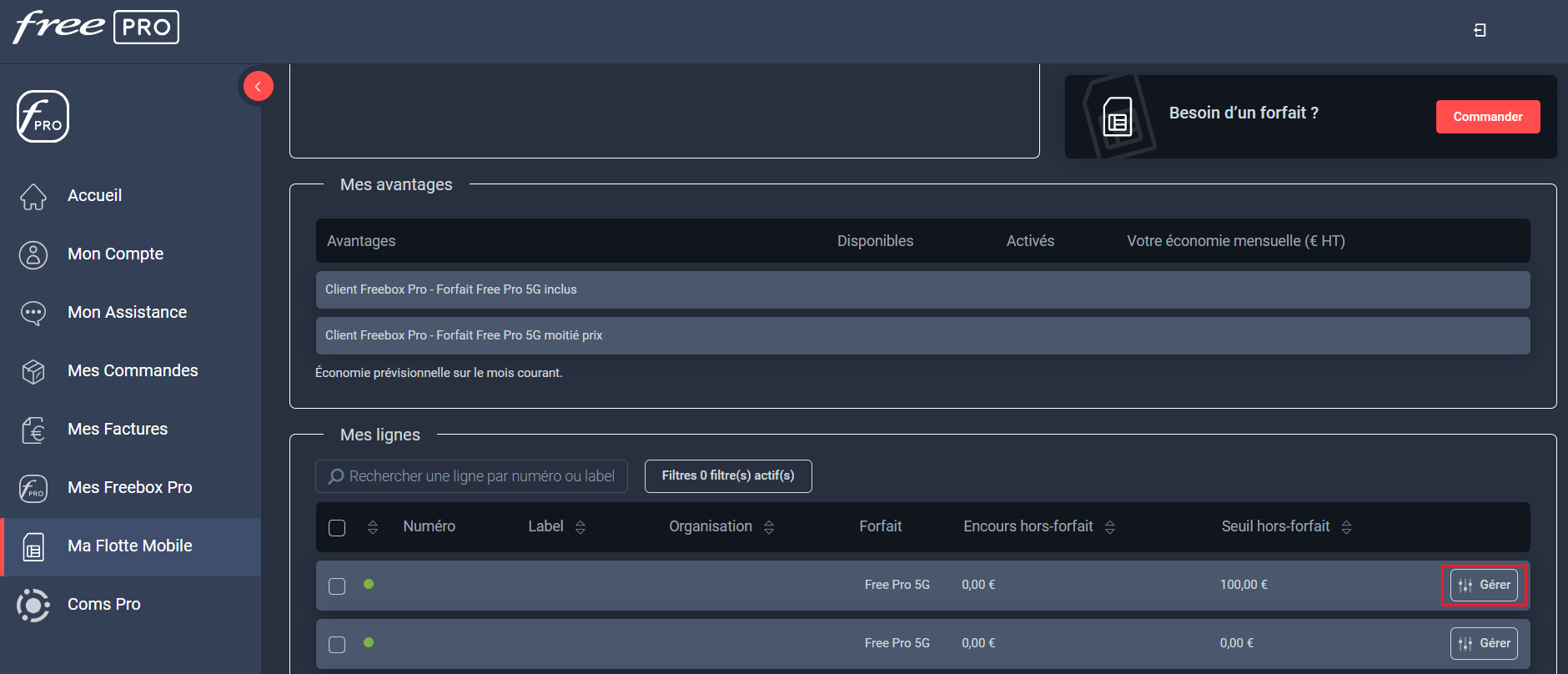
Task: Click the magnifier icon in line search field
Action: [336, 476]
